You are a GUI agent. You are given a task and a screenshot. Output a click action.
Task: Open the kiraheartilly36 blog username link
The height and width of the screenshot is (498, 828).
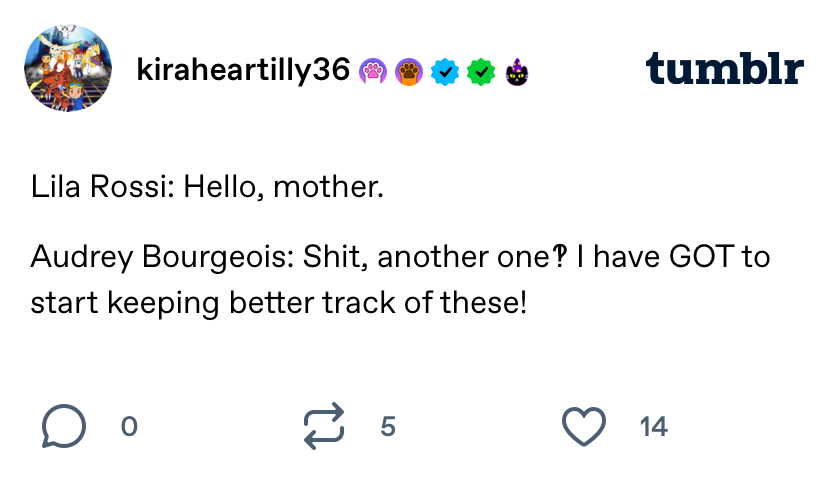tap(243, 70)
